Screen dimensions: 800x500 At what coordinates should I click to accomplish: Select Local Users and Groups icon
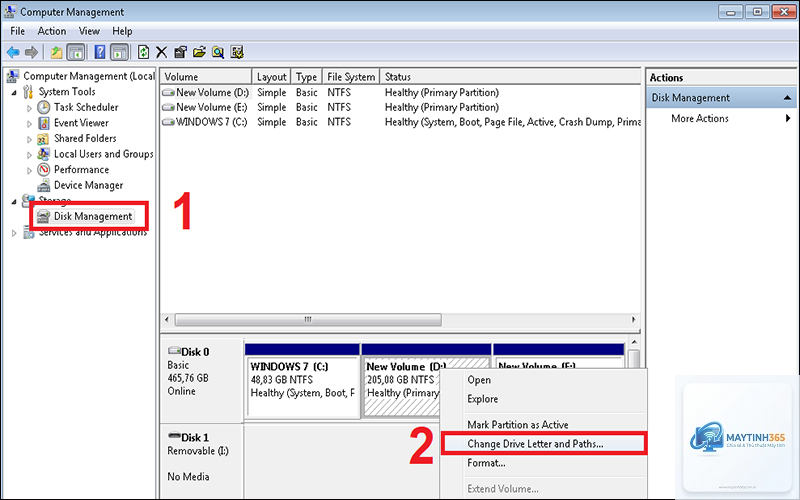click(x=44, y=154)
